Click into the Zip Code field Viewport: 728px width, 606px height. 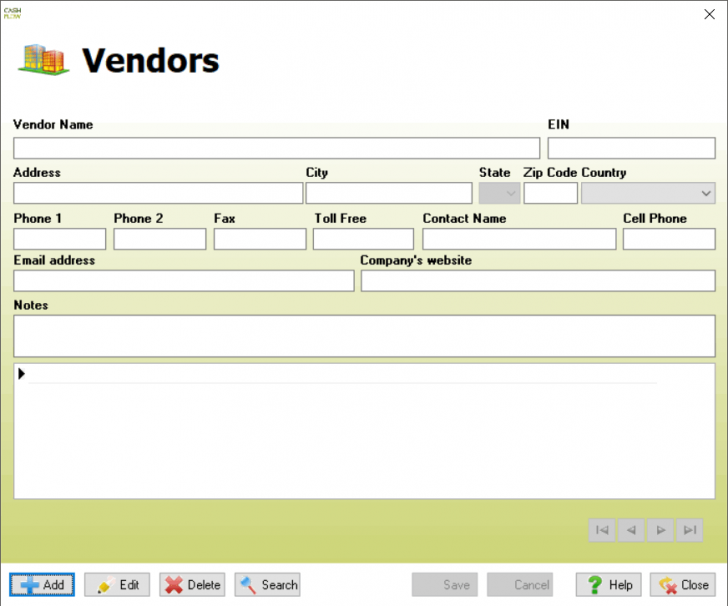(551, 193)
